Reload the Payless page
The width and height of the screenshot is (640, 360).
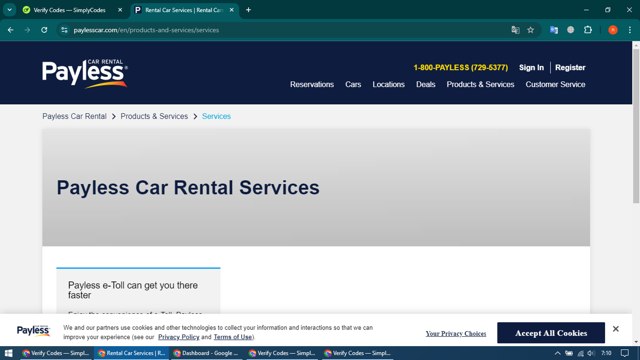[44, 30]
